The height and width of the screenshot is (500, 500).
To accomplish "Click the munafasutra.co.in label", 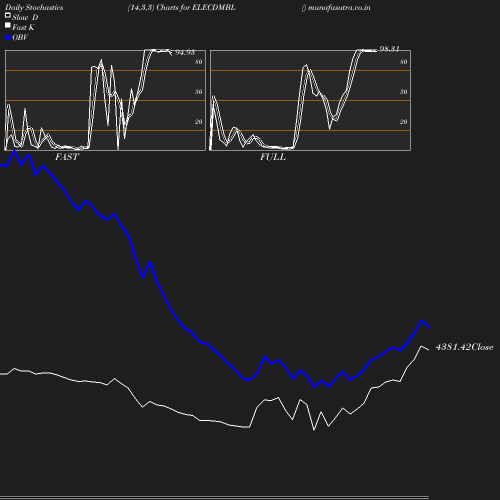I will click(x=339, y=8).
